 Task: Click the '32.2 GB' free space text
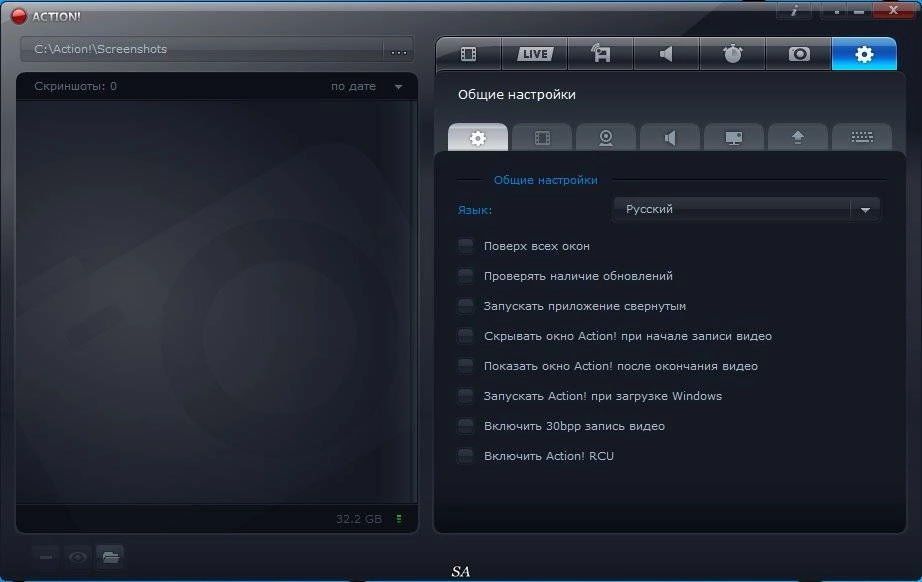(359, 519)
